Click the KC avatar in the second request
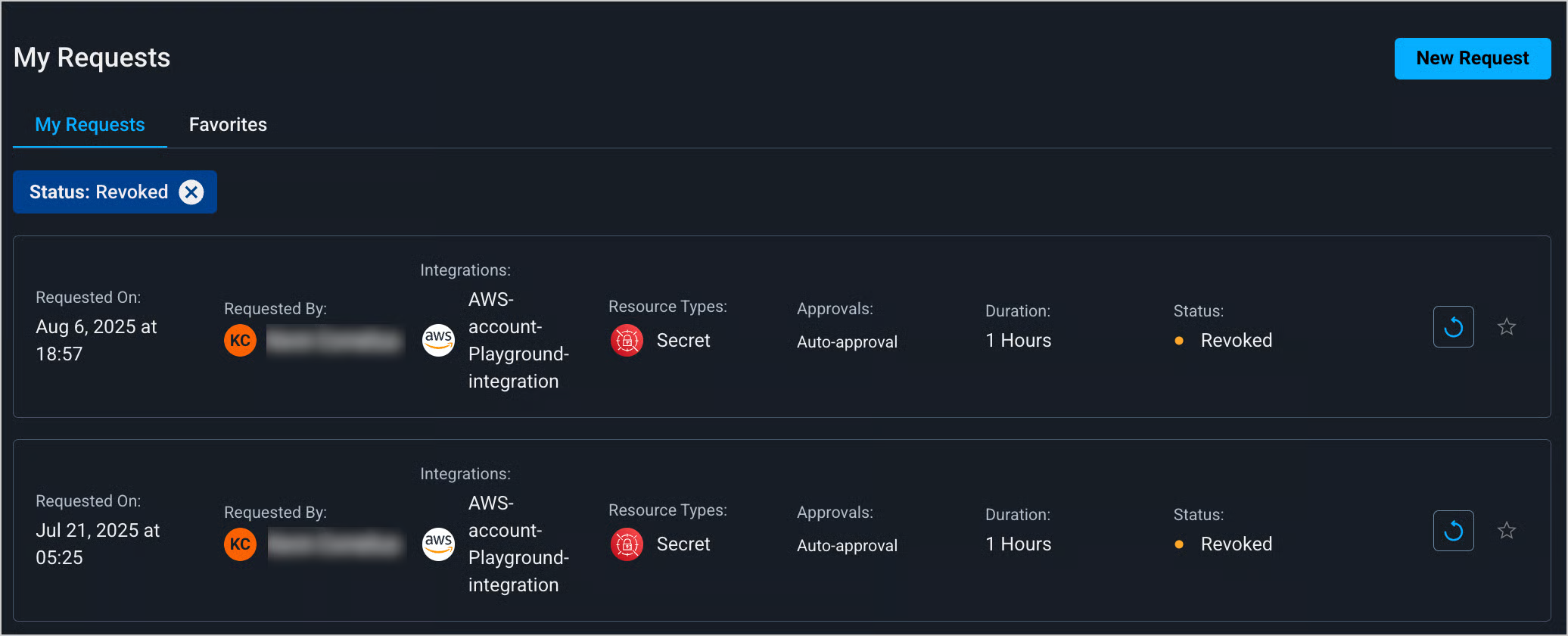The width and height of the screenshot is (1568, 636). [240, 544]
